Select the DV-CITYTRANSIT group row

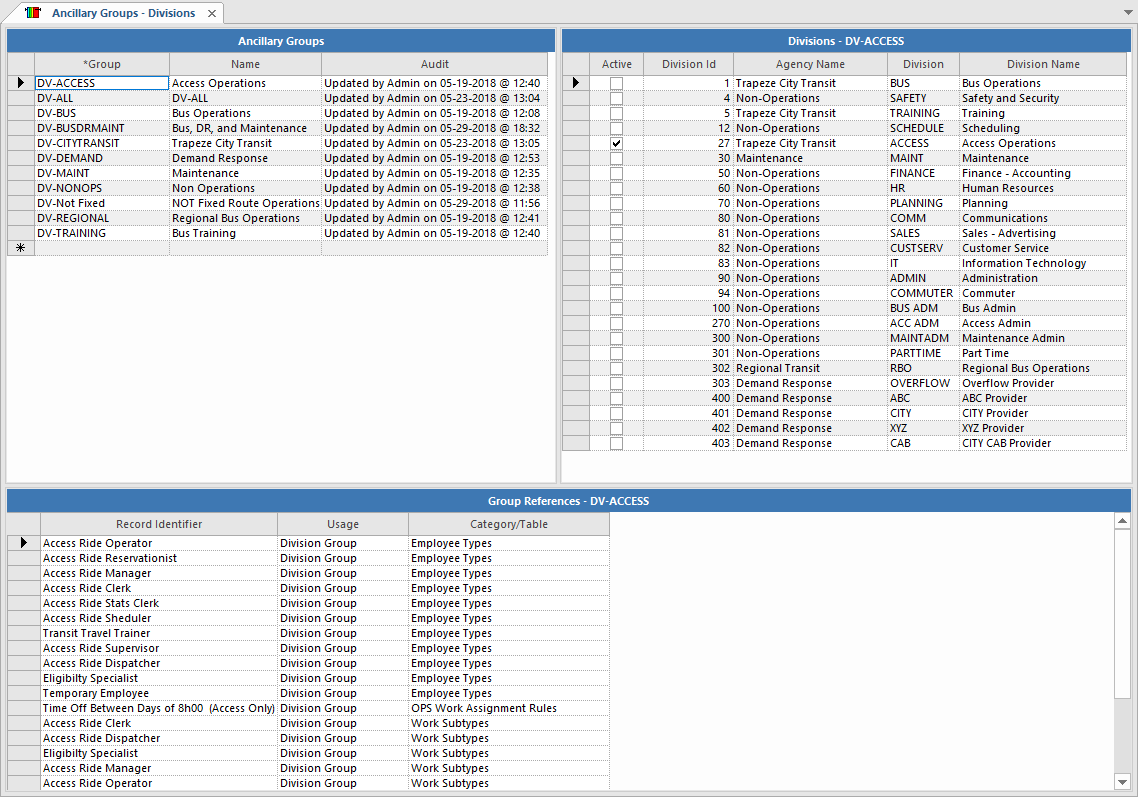coord(100,143)
